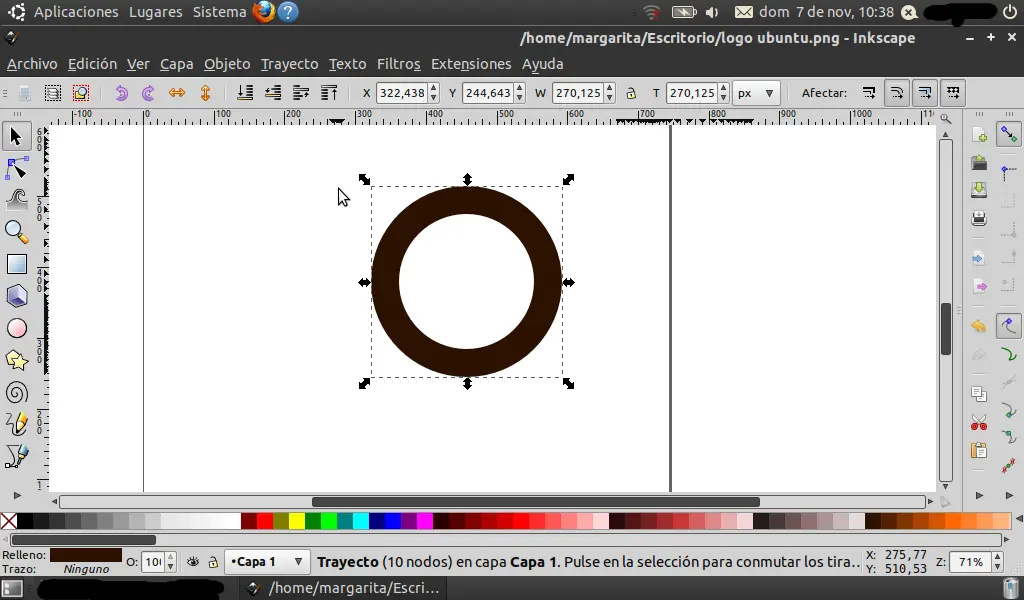Toggle Capa 1 layer lock
Screen dimensions: 1024x600
(x=213, y=562)
